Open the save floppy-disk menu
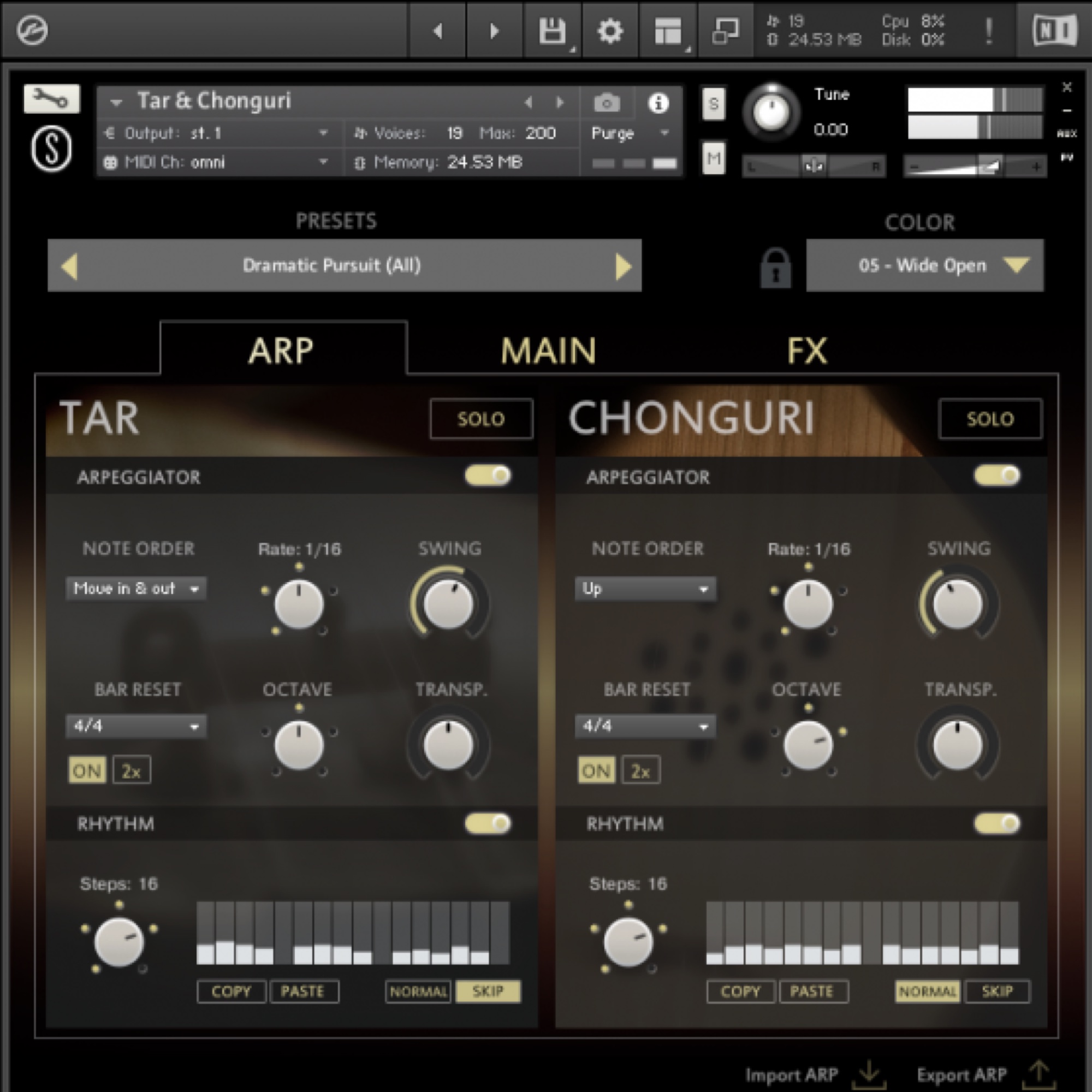Viewport: 1092px width, 1092px height. (553, 31)
